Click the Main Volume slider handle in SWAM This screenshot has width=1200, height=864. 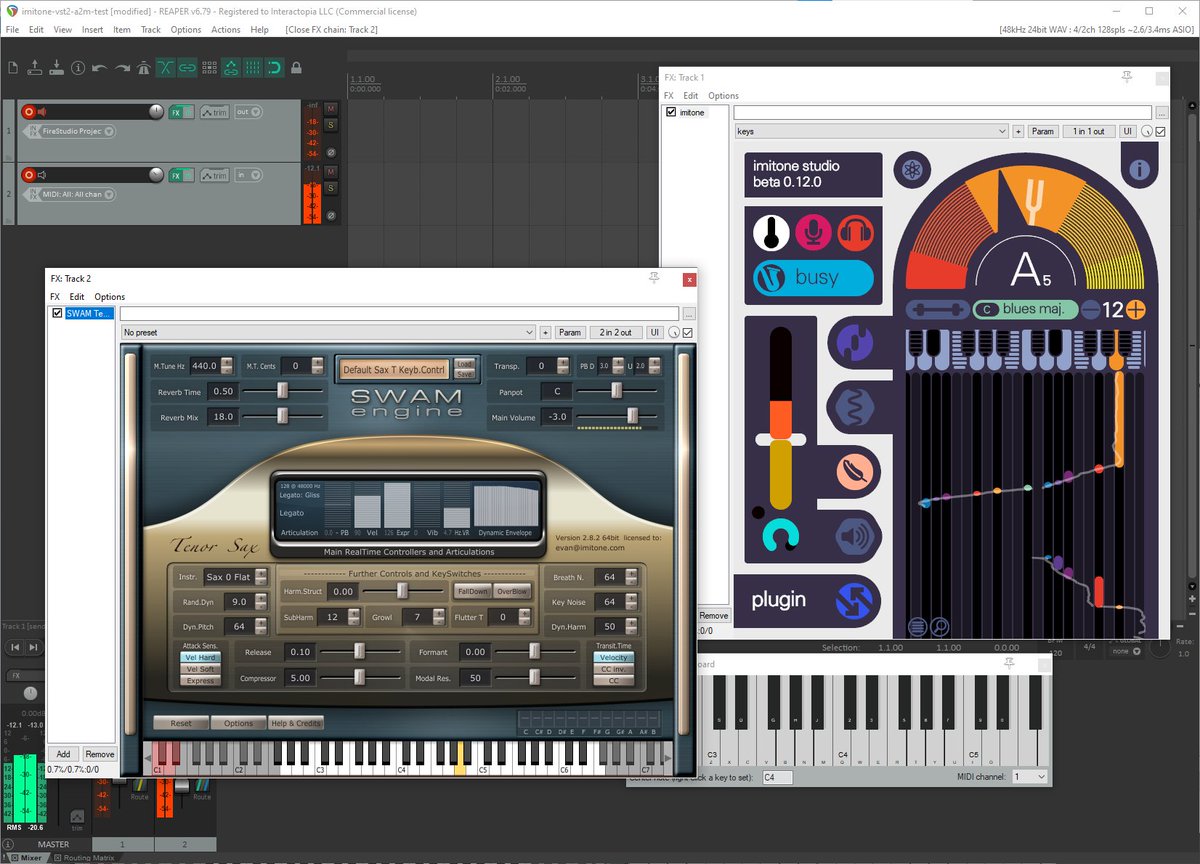[632, 416]
